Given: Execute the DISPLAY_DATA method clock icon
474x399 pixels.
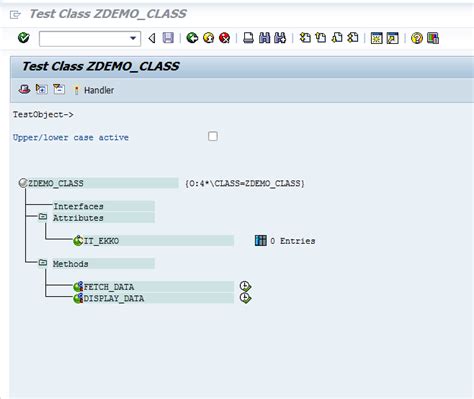Looking at the screenshot, I should click(x=245, y=298).
